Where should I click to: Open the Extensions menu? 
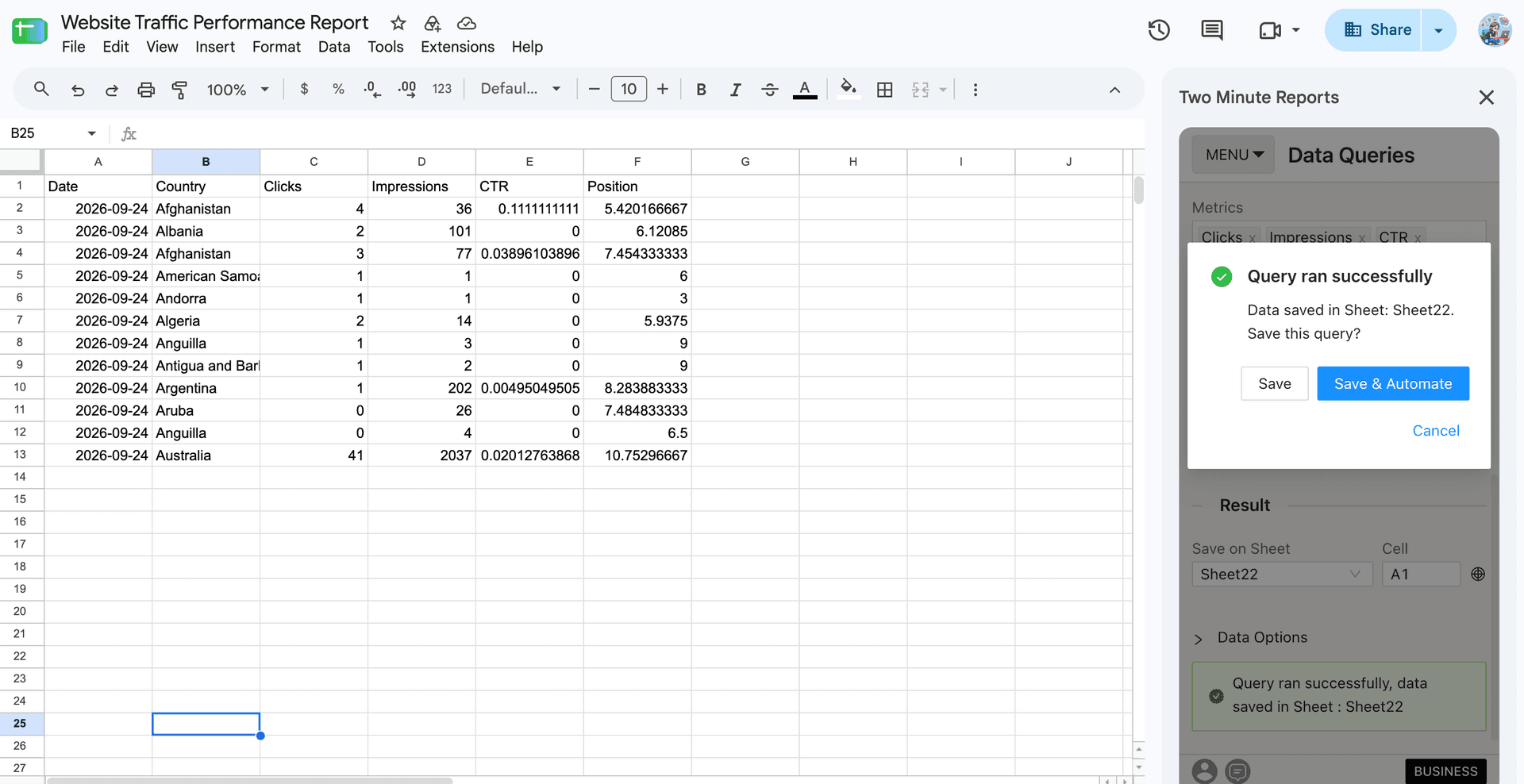457,47
